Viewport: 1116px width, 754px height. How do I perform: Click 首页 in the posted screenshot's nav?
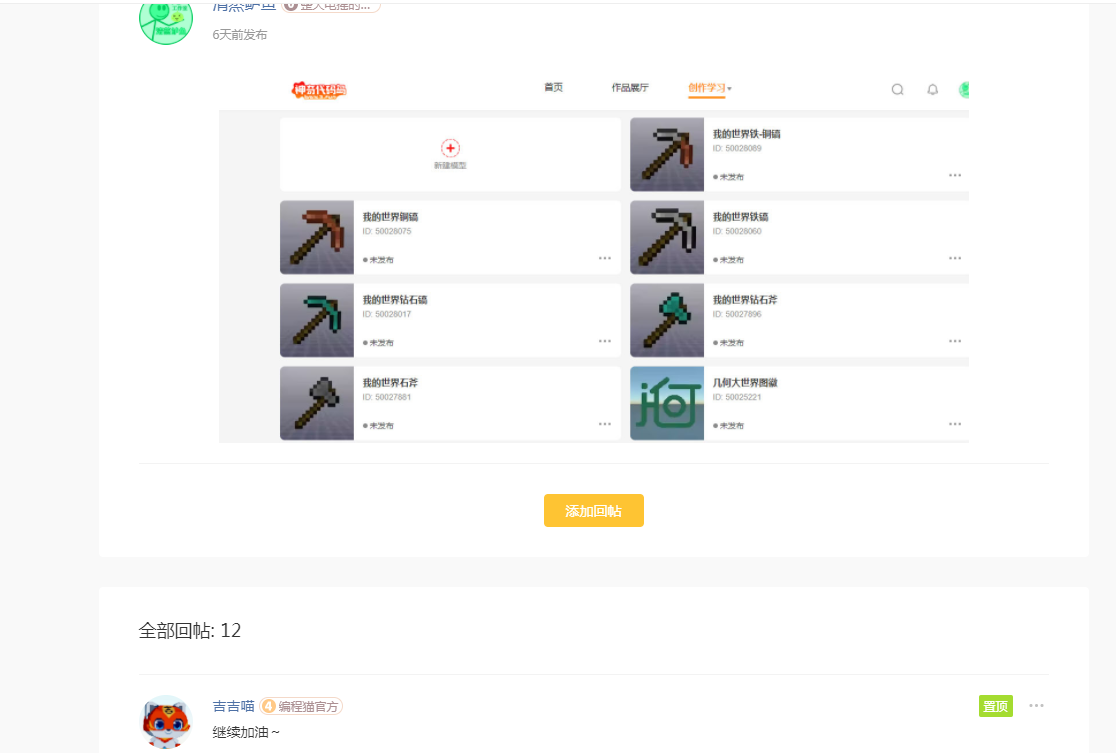[553, 88]
